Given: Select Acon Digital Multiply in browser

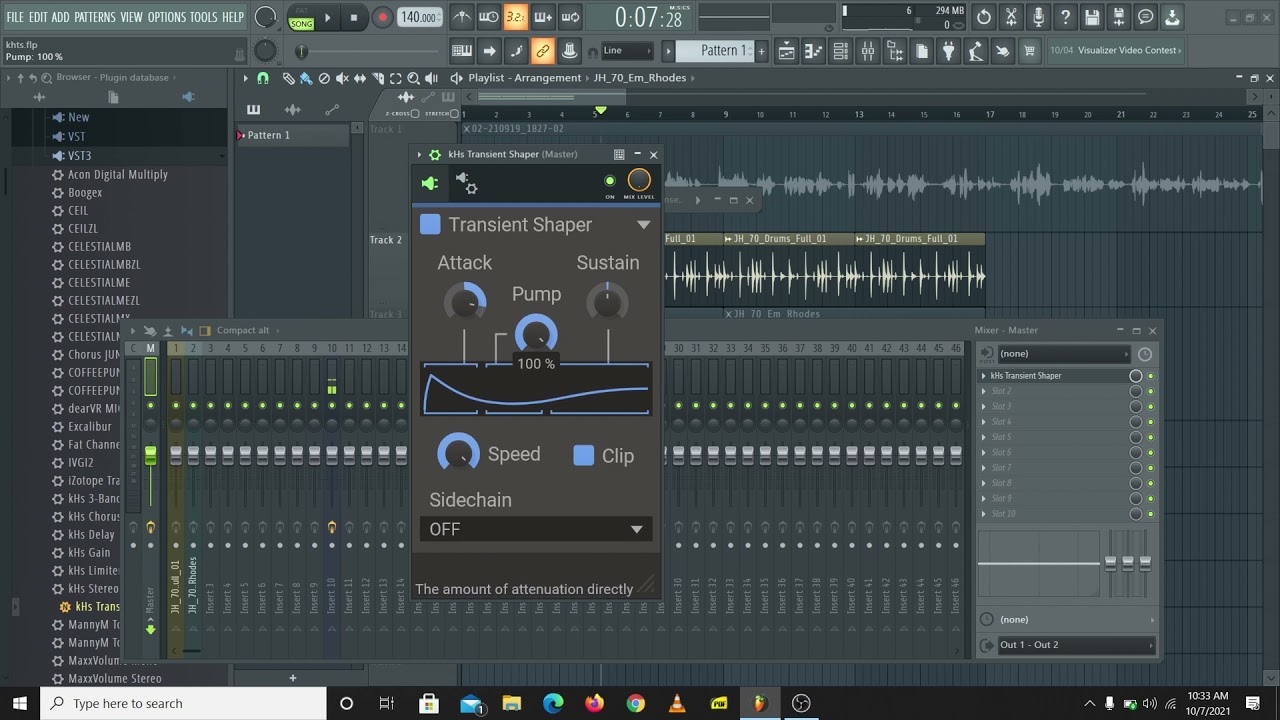Looking at the screenshot, I should [118, 174].
